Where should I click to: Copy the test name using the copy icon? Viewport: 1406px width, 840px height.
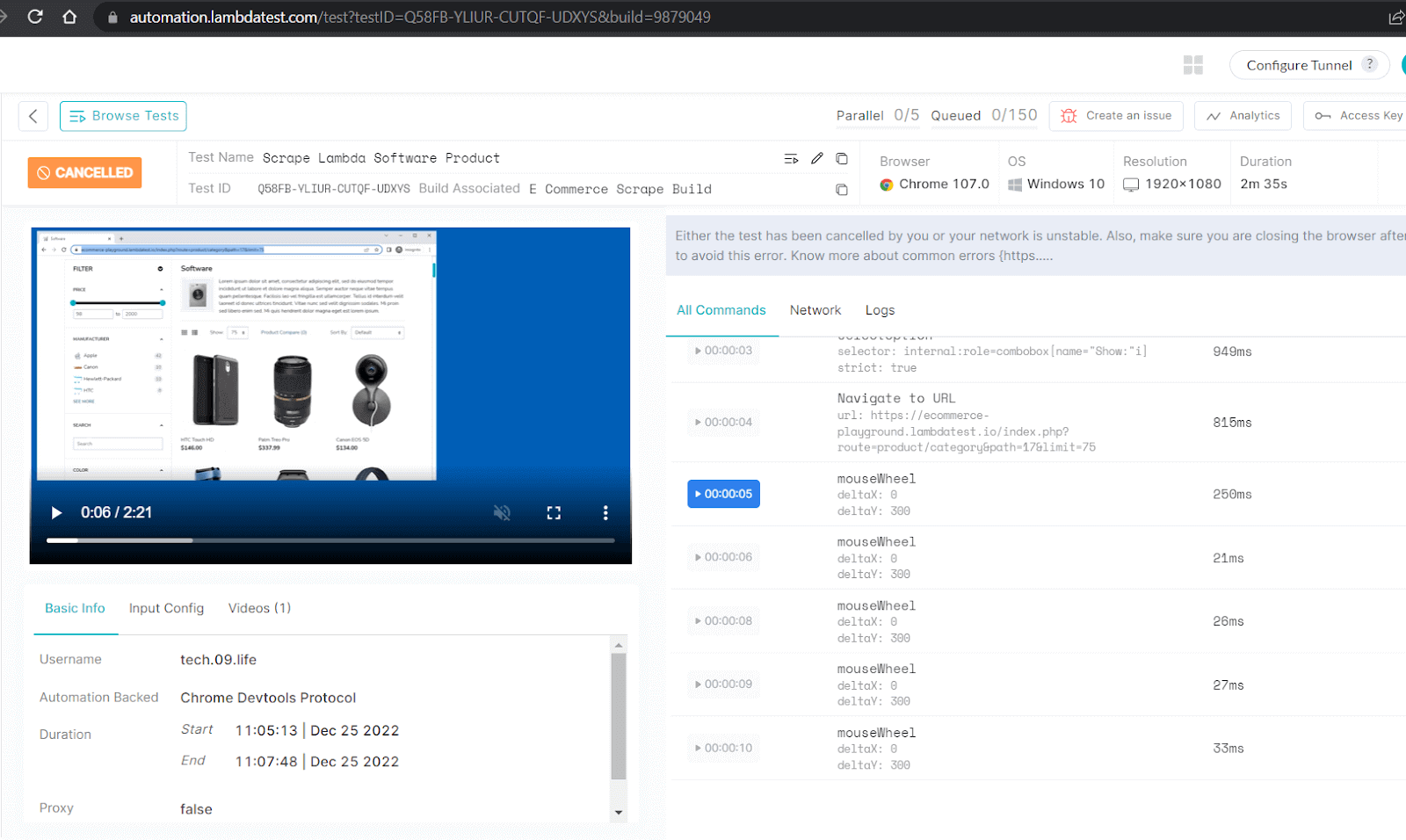pos(842,158)
